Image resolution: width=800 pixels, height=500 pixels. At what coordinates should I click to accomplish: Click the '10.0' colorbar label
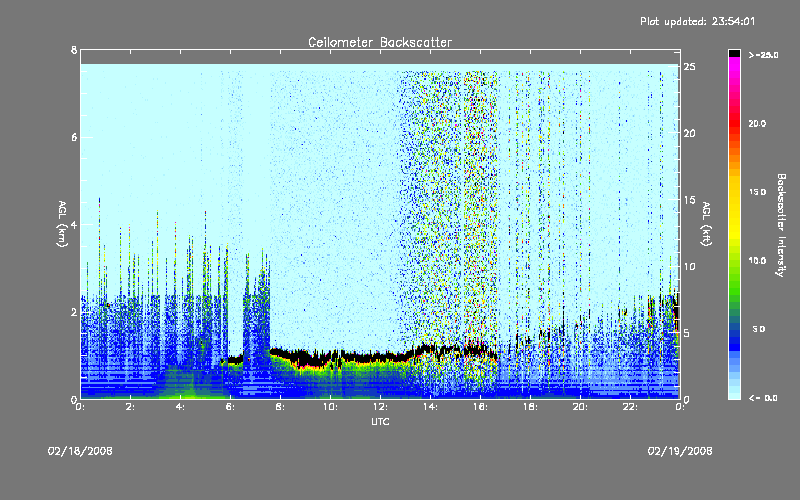click(758, 261)
